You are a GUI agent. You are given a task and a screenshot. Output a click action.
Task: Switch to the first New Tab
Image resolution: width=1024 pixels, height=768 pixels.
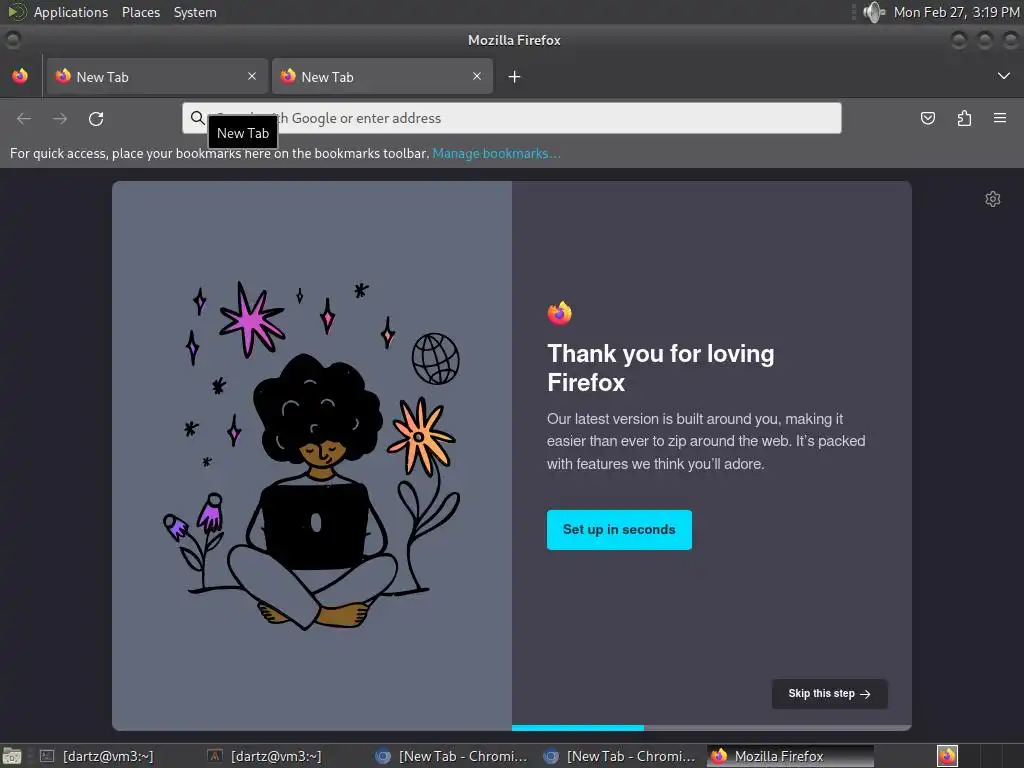pyautogui.click(x=157, y=76)
